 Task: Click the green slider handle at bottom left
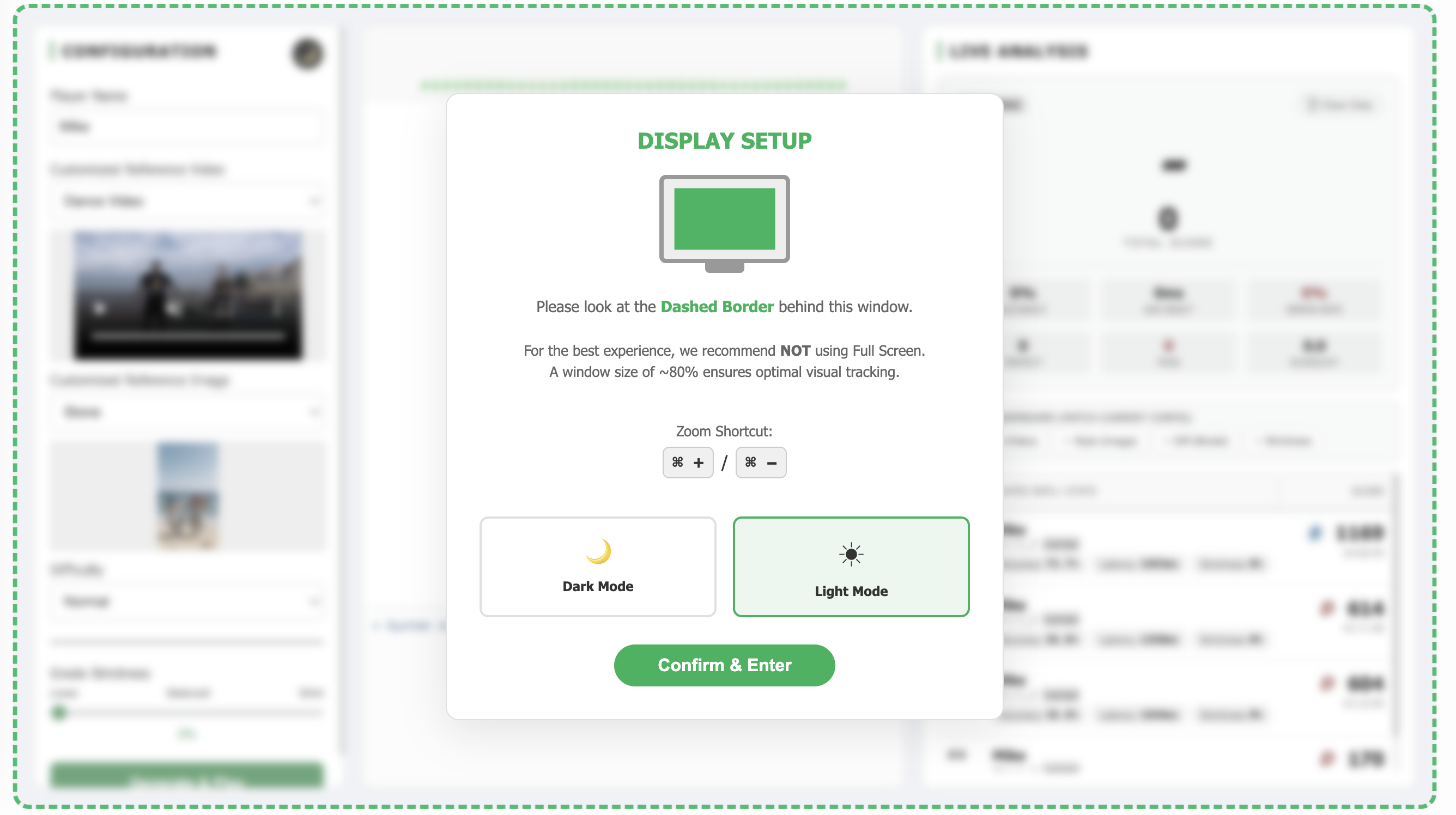pyautogui.click(x=59, y=713)
